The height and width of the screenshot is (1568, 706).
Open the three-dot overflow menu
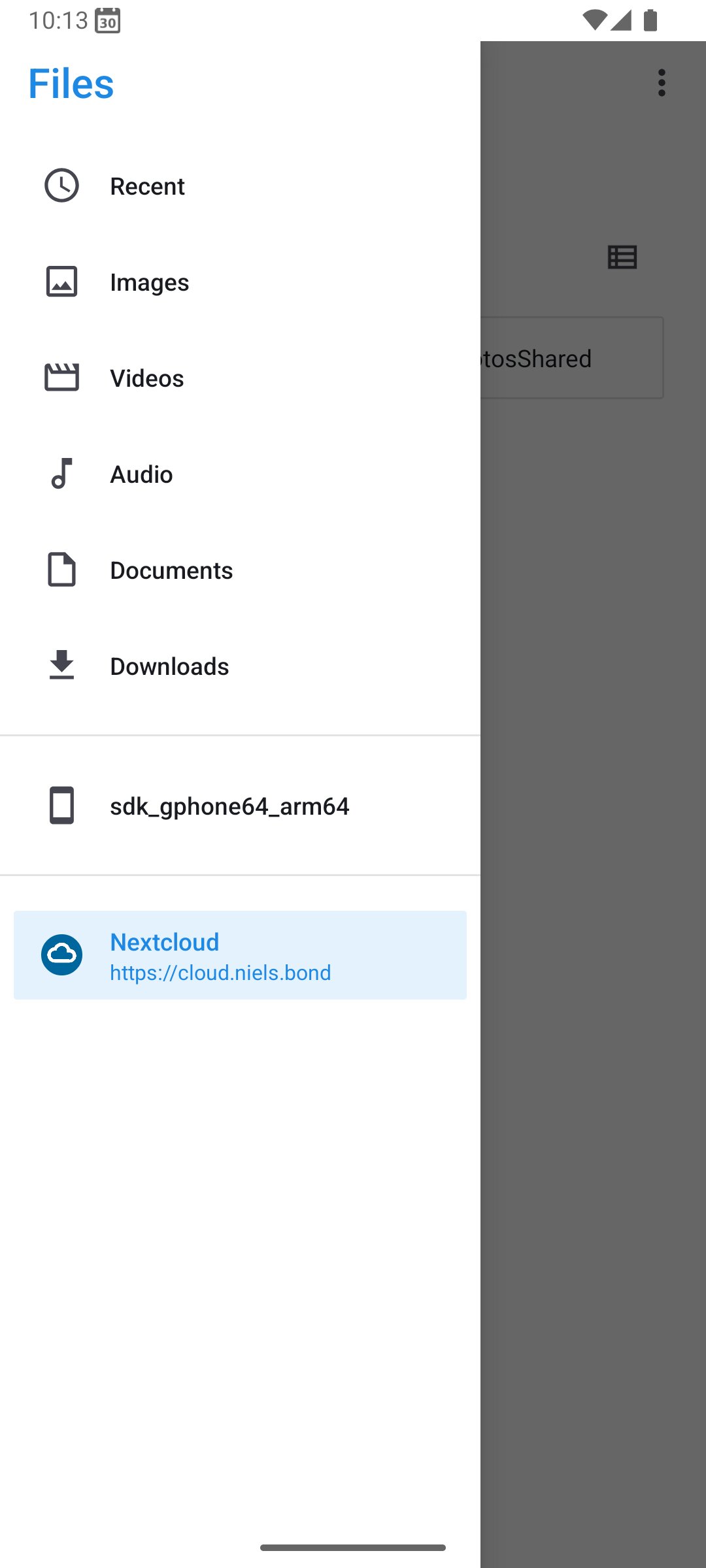tap(662, 83)
